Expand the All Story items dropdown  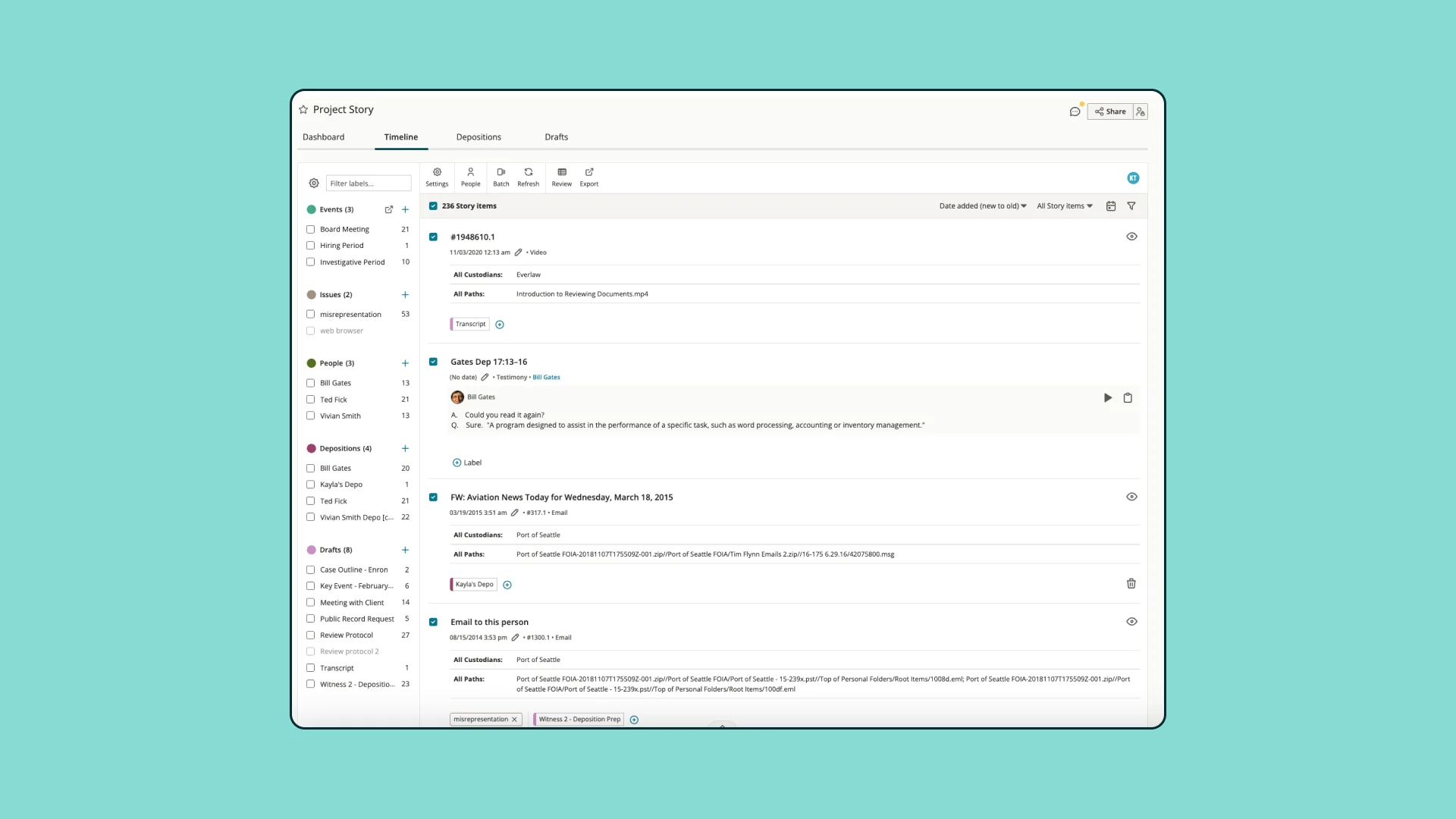tap(1065, 206)
